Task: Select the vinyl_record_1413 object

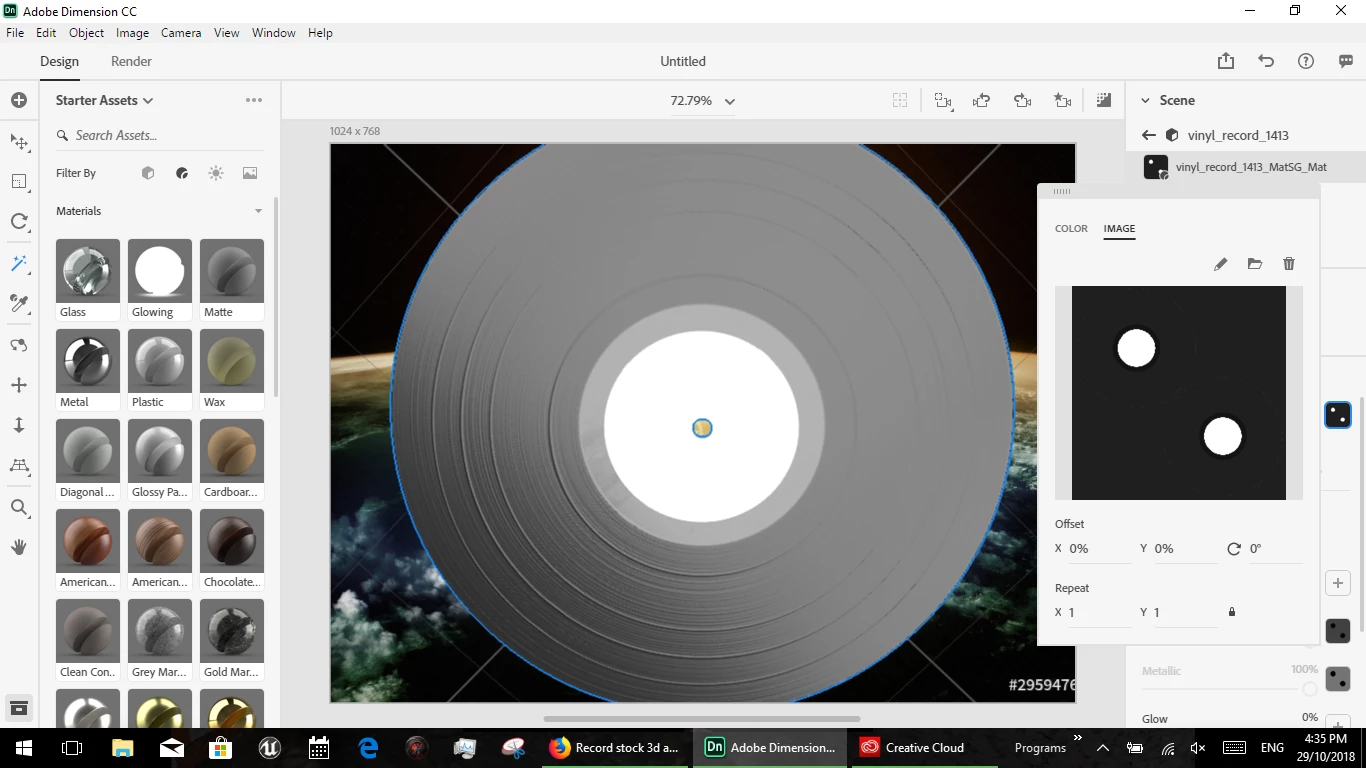Action: 1238,135
